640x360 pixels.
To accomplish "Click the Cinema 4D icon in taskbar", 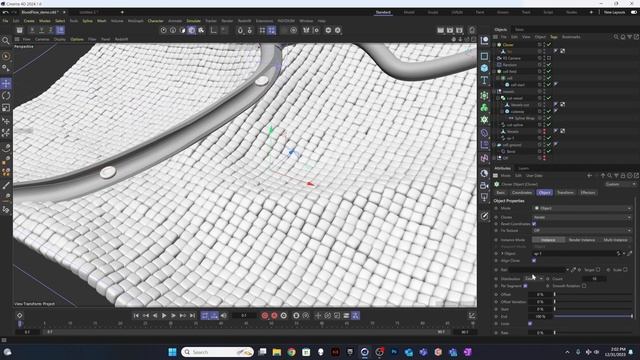I will pos(364,352).
